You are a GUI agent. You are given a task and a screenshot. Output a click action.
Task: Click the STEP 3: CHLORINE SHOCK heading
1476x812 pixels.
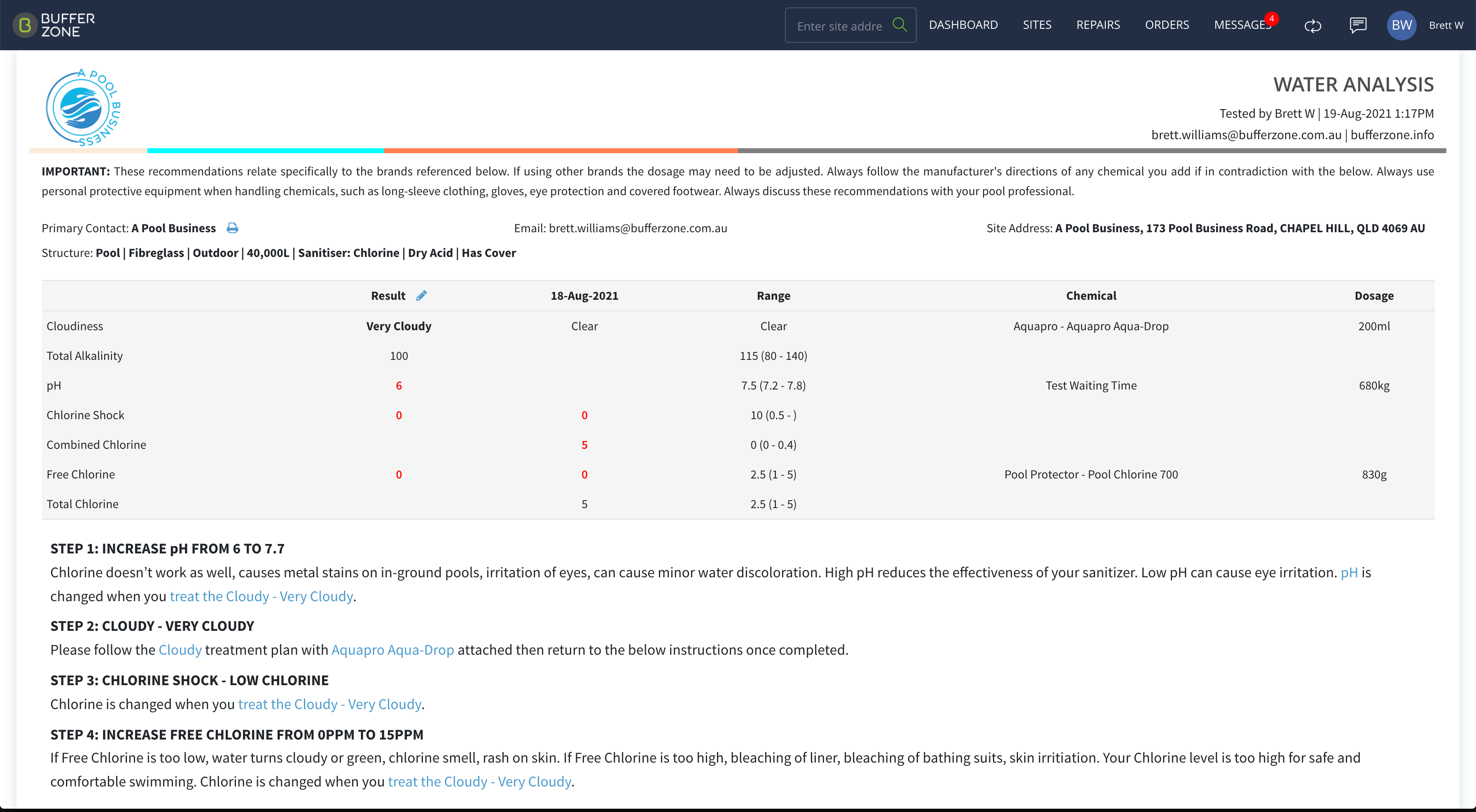(189, 680)
